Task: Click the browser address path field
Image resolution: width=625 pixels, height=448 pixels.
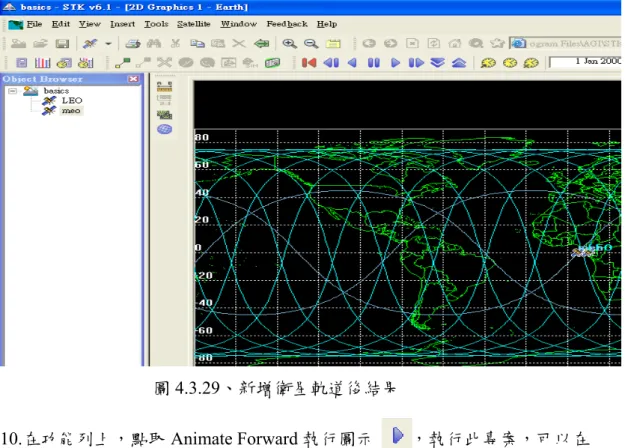Action: pyautogui.click(x=565, y=43)
